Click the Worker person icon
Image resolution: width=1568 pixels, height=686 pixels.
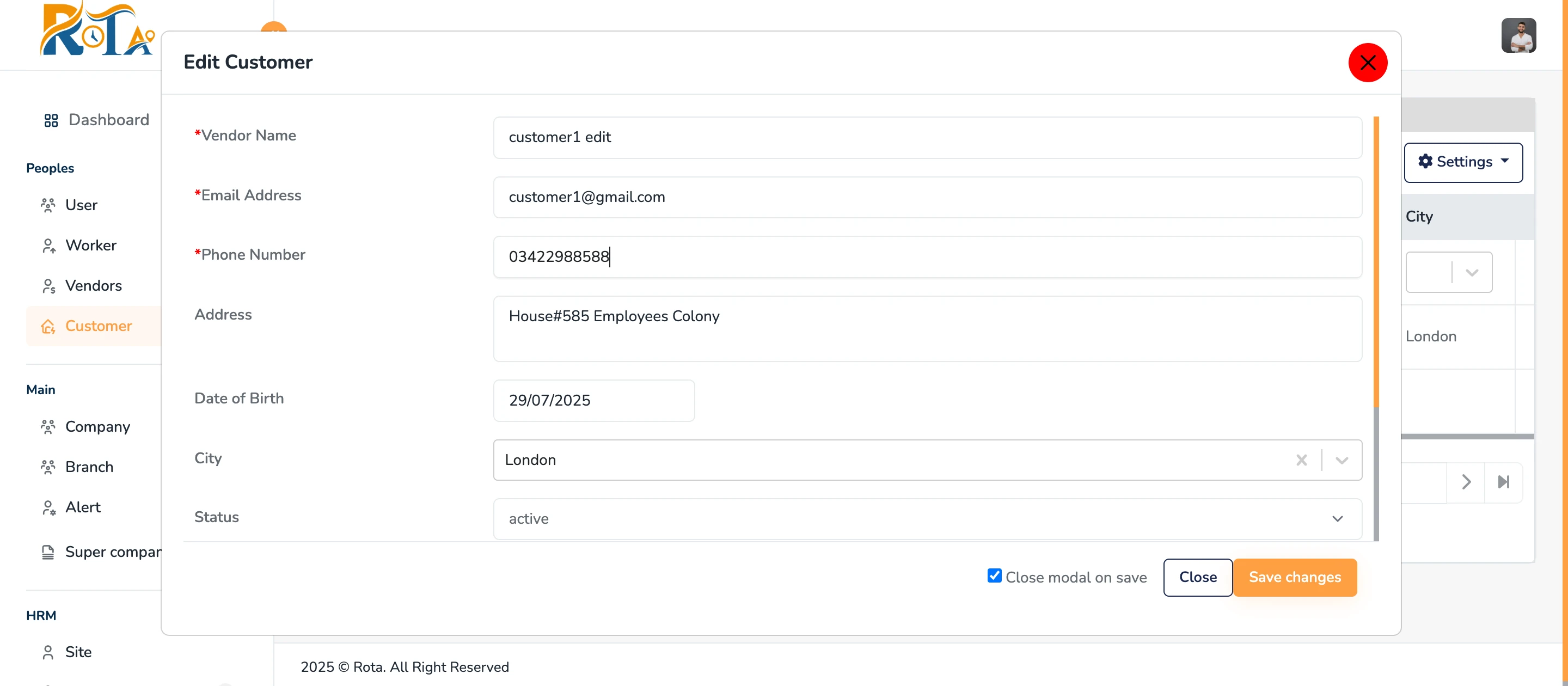(x=48, y=246)
